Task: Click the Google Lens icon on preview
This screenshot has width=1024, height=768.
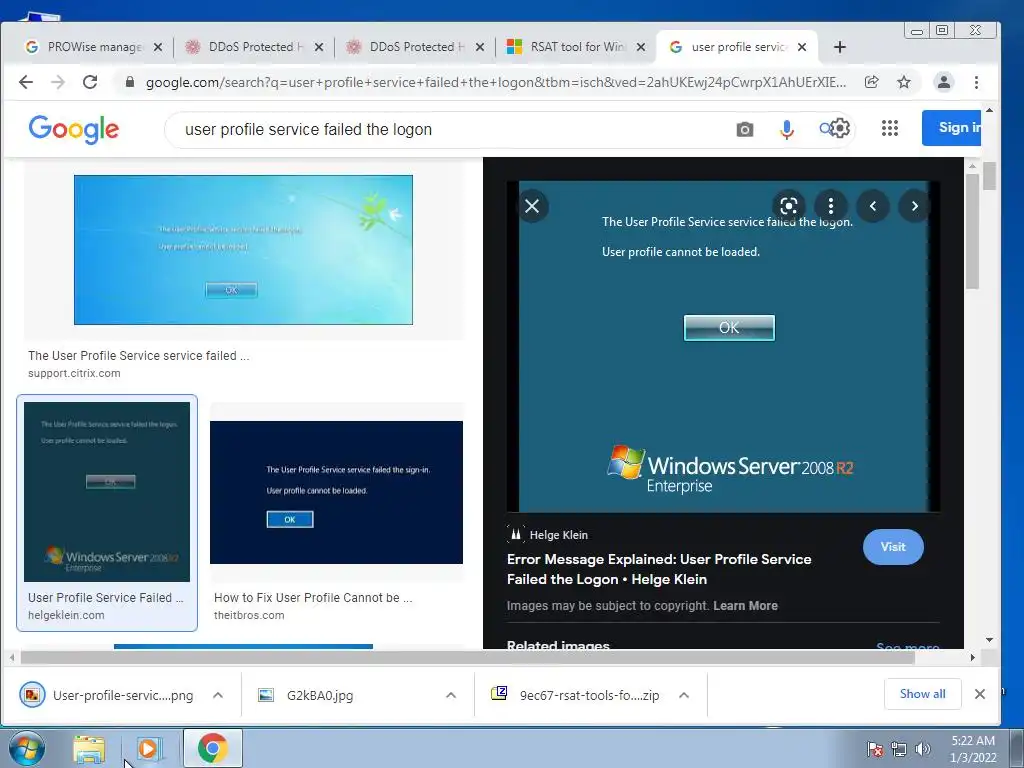Action: pyautogui.click(x=789, y=206)
